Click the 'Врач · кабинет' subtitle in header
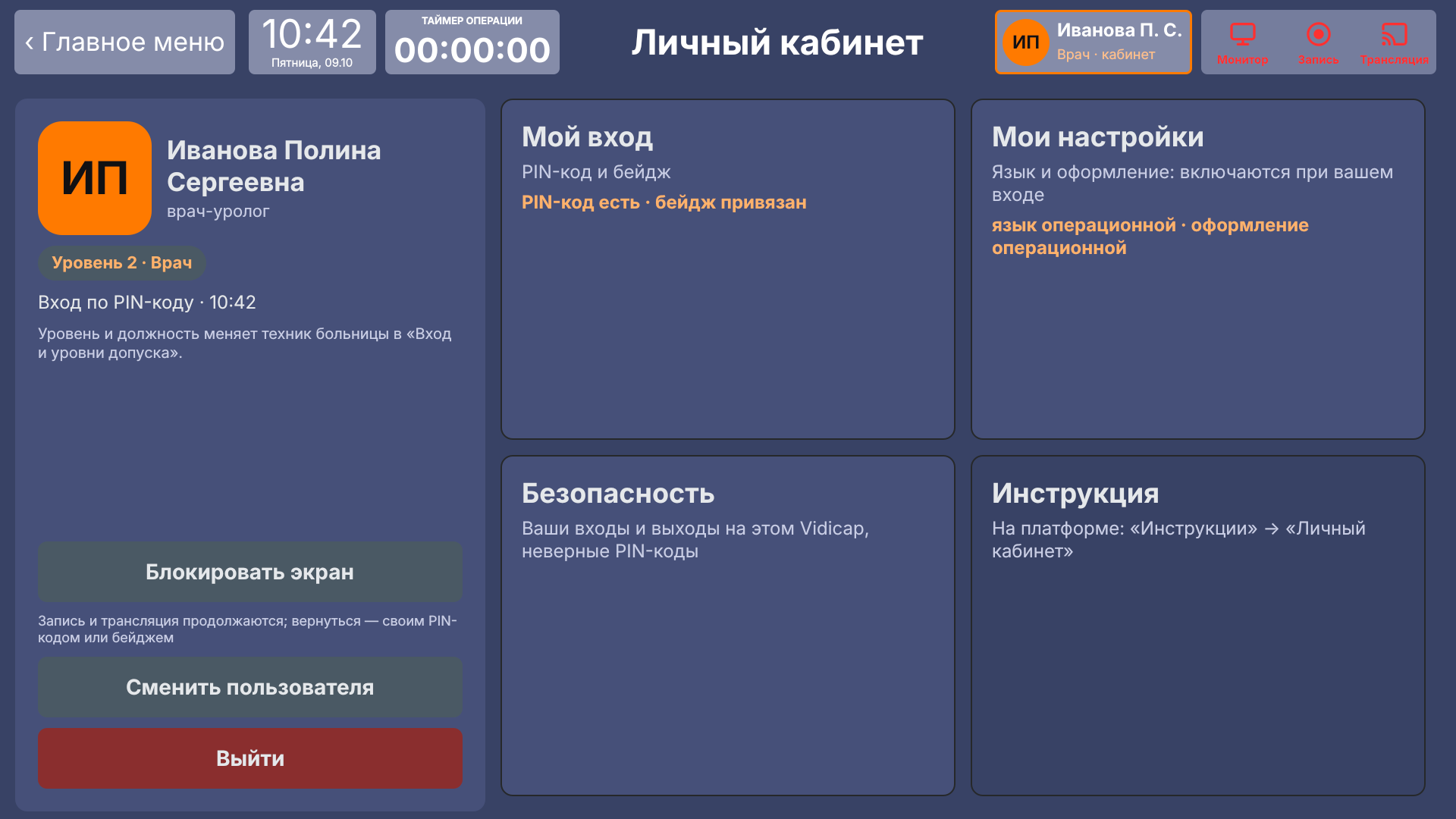 1106,55
